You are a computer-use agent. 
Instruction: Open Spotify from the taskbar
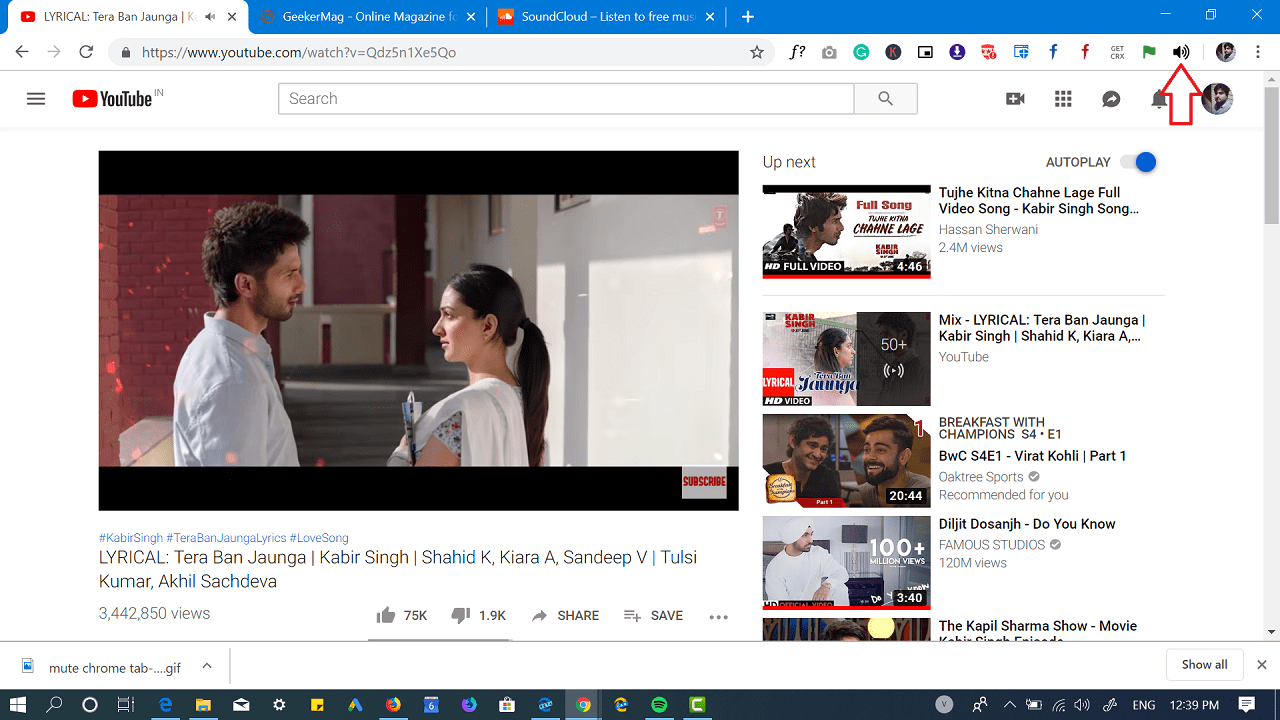[659, 704]
